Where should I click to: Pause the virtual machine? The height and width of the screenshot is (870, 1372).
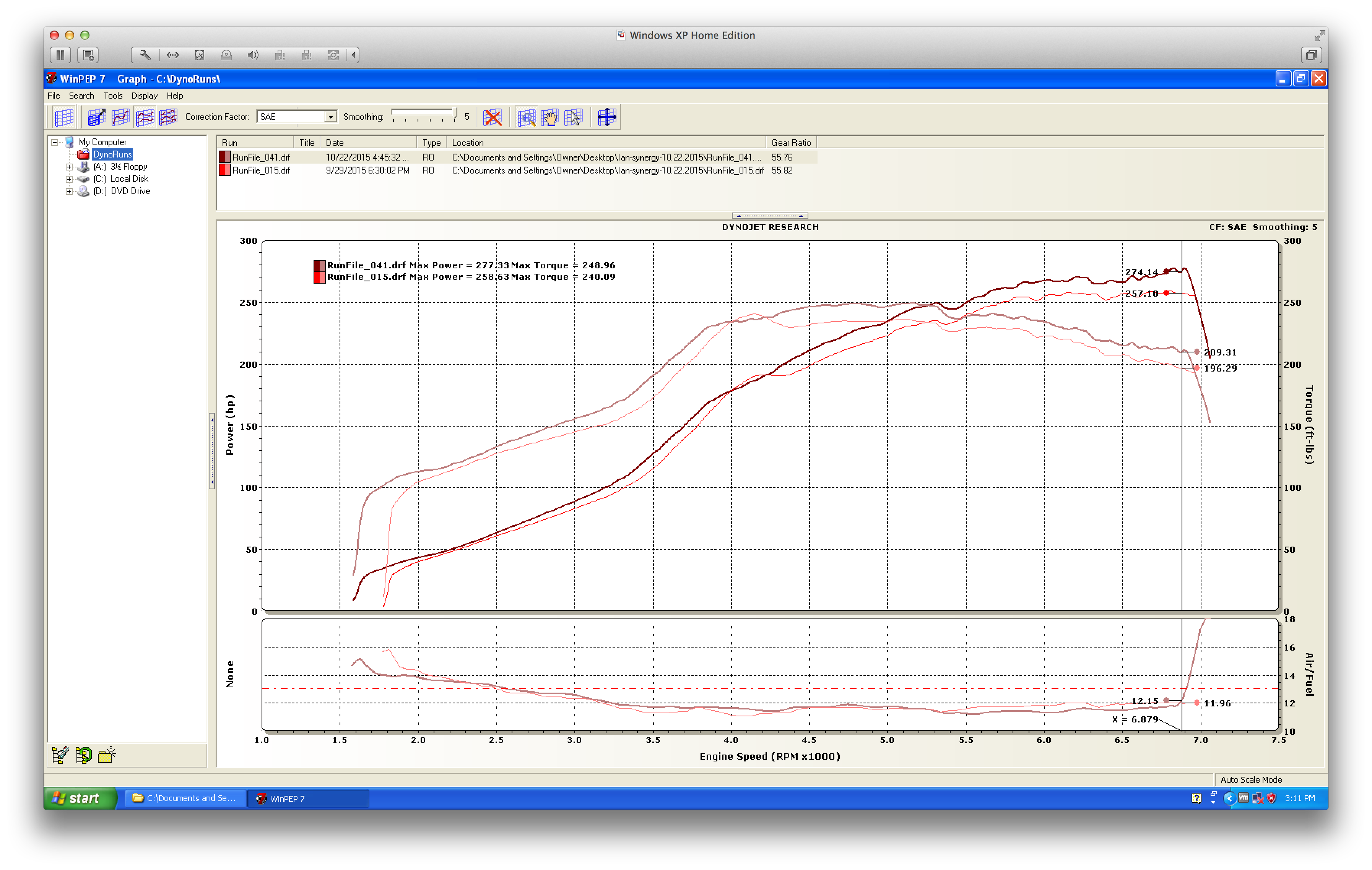click(x=60, y=55)
